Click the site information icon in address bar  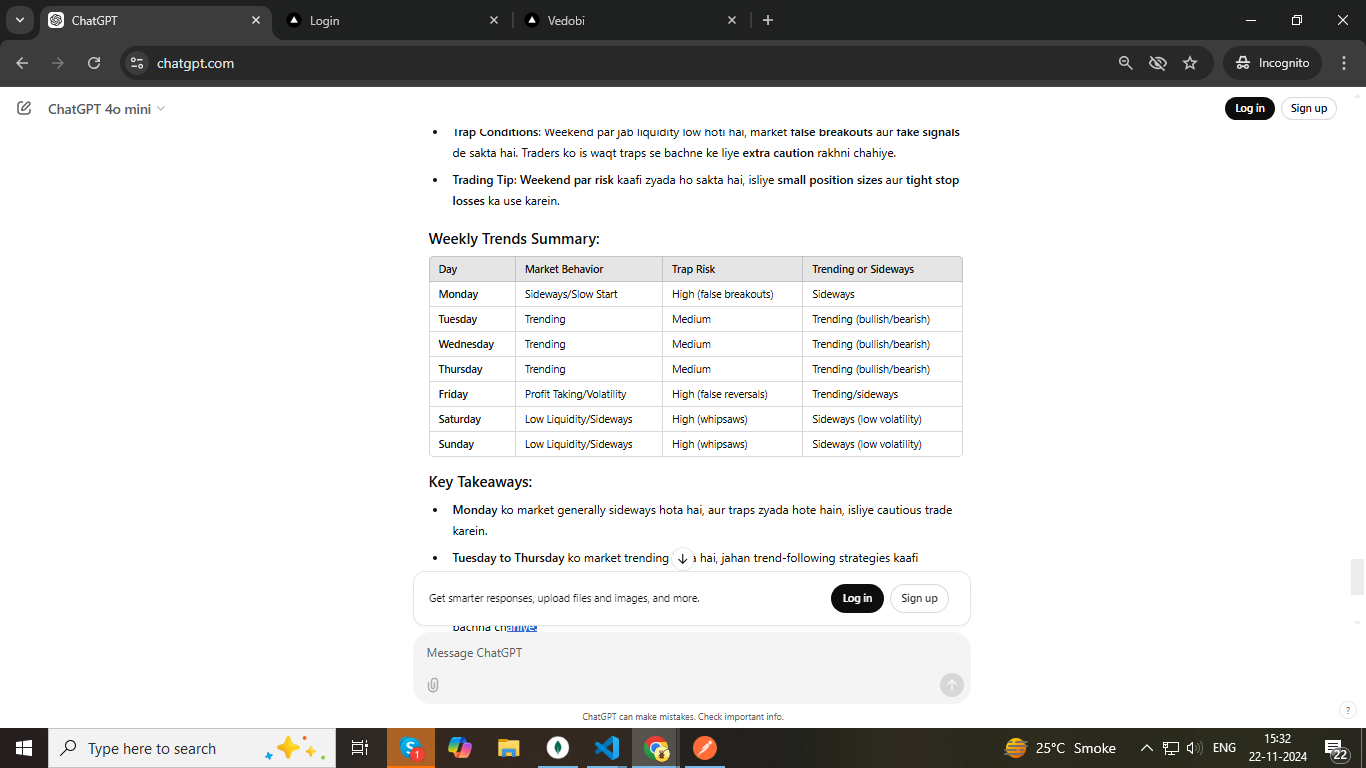tap(137, 63)
